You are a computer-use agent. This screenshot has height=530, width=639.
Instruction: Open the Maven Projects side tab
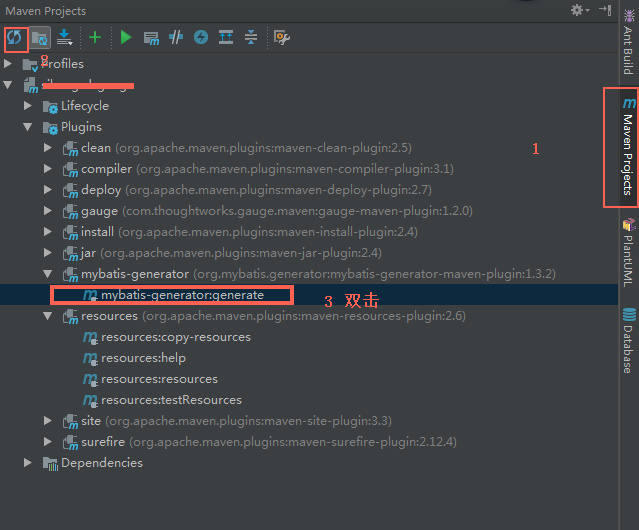[x=628, y=147]
